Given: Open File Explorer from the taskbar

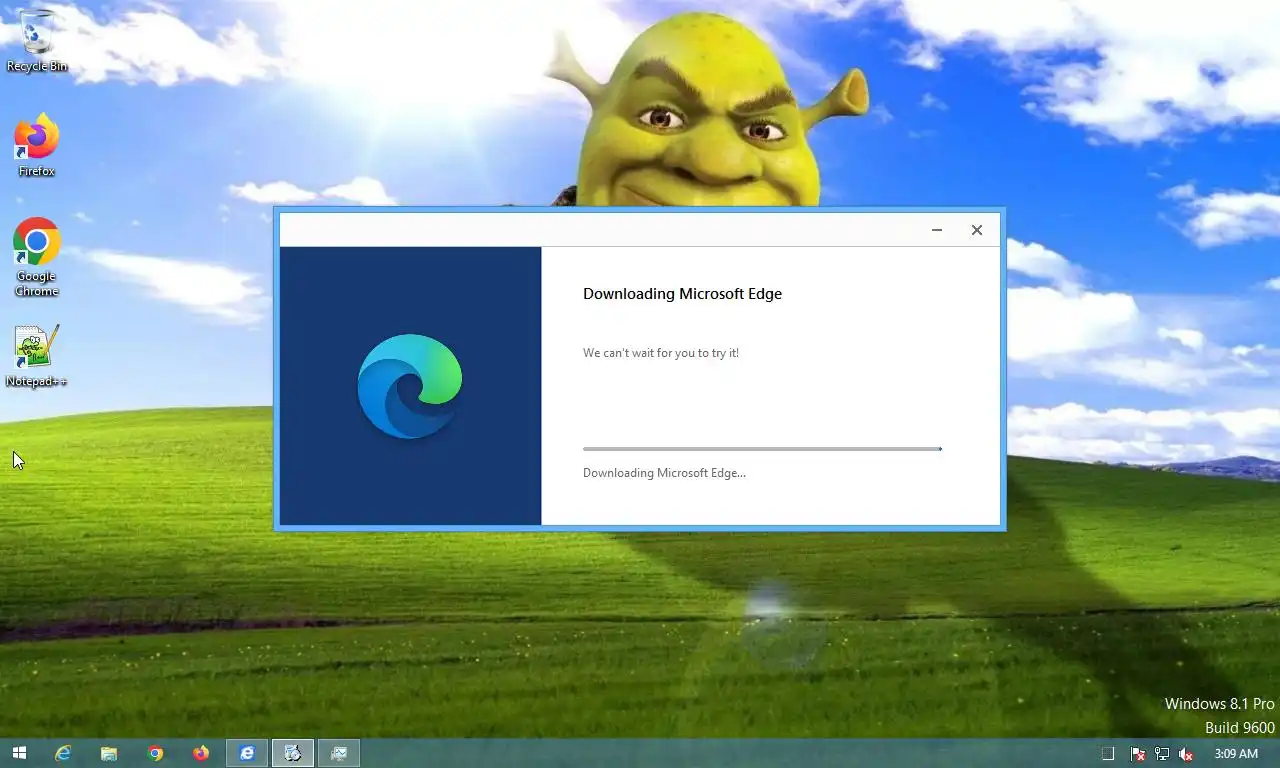Looking at the screenshot, I should tap(109, 753).
